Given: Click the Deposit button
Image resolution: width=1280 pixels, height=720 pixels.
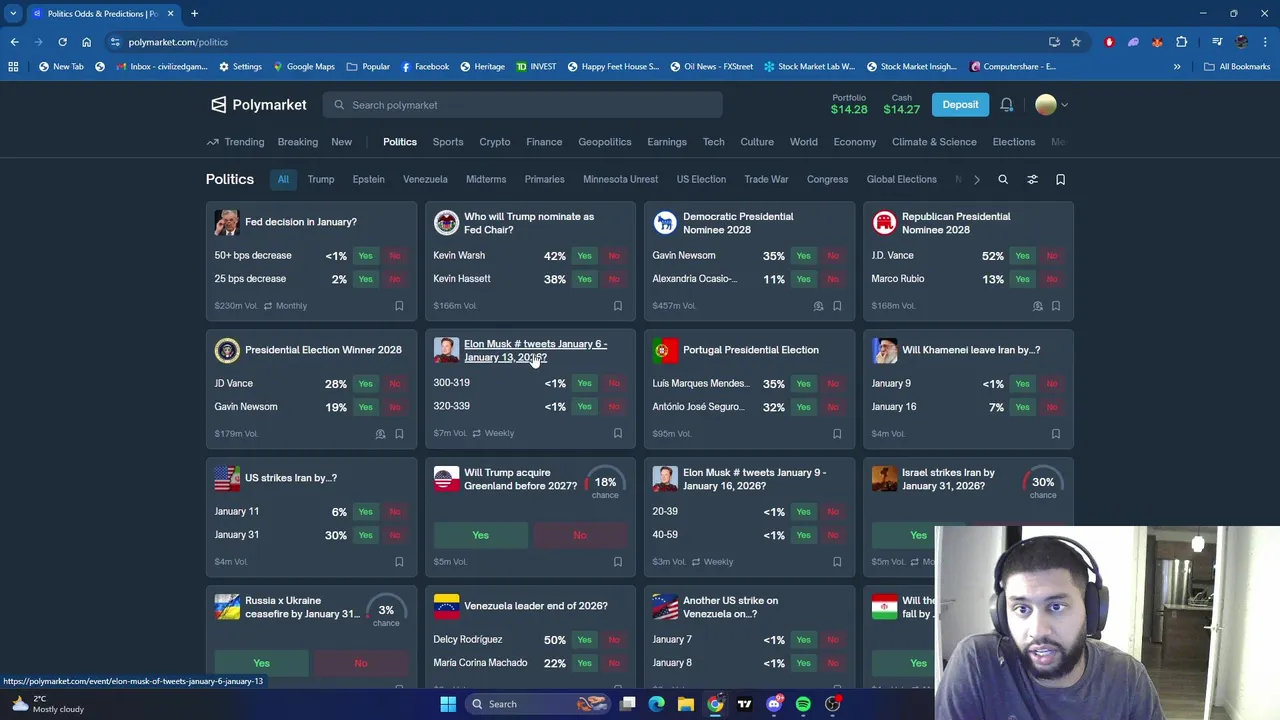Looking at the screenshot, I should [960, 105].
